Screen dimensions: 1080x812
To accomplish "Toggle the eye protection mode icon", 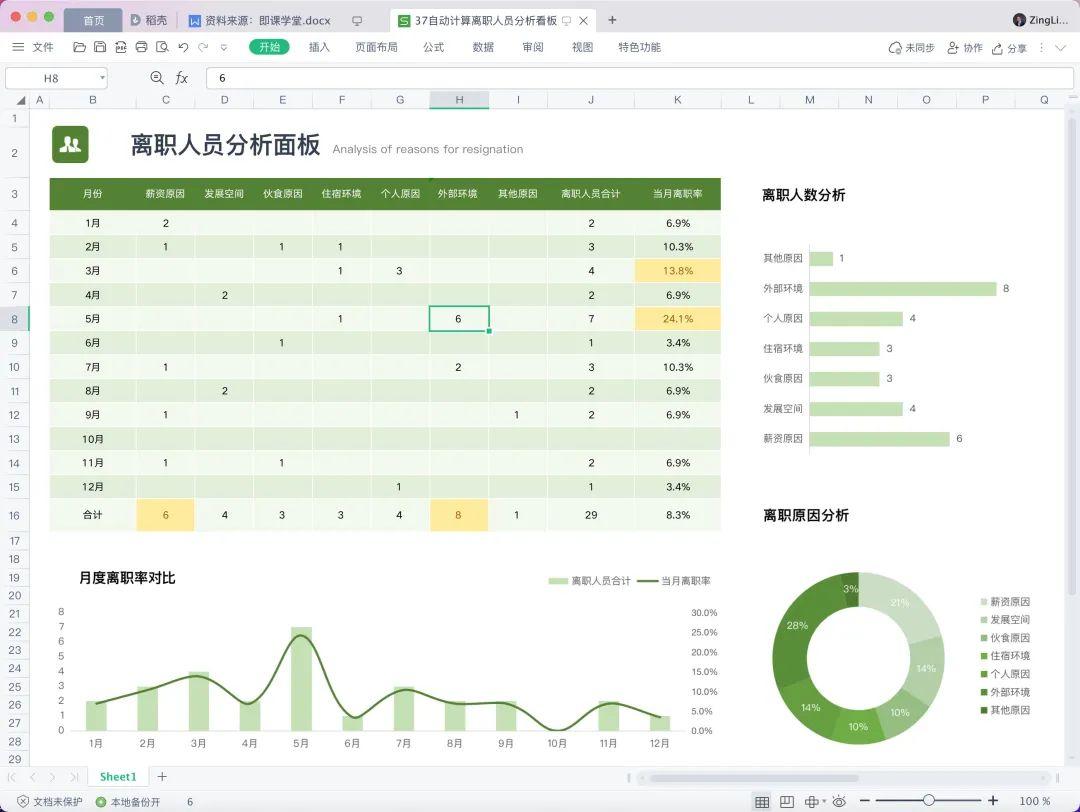I will (x=839, y=801).
